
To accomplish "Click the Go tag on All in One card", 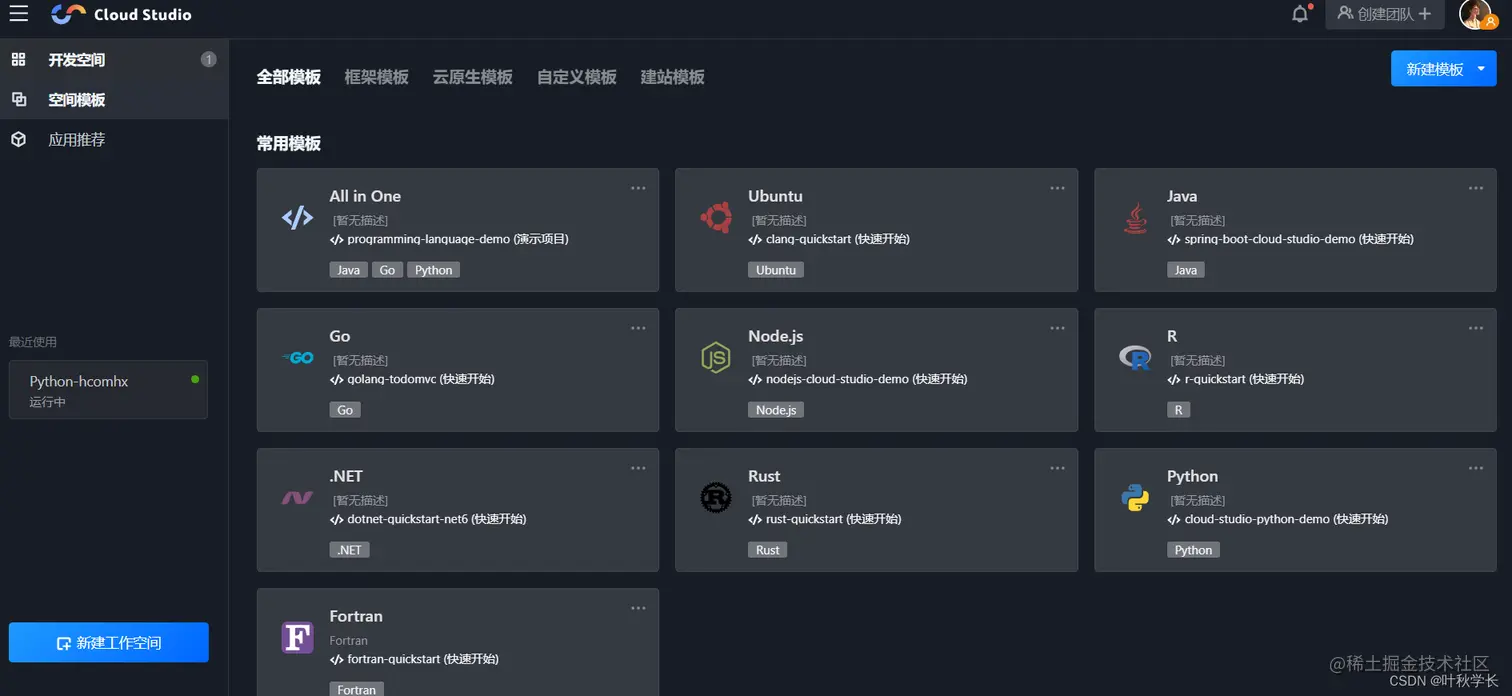I will (387, 270).
